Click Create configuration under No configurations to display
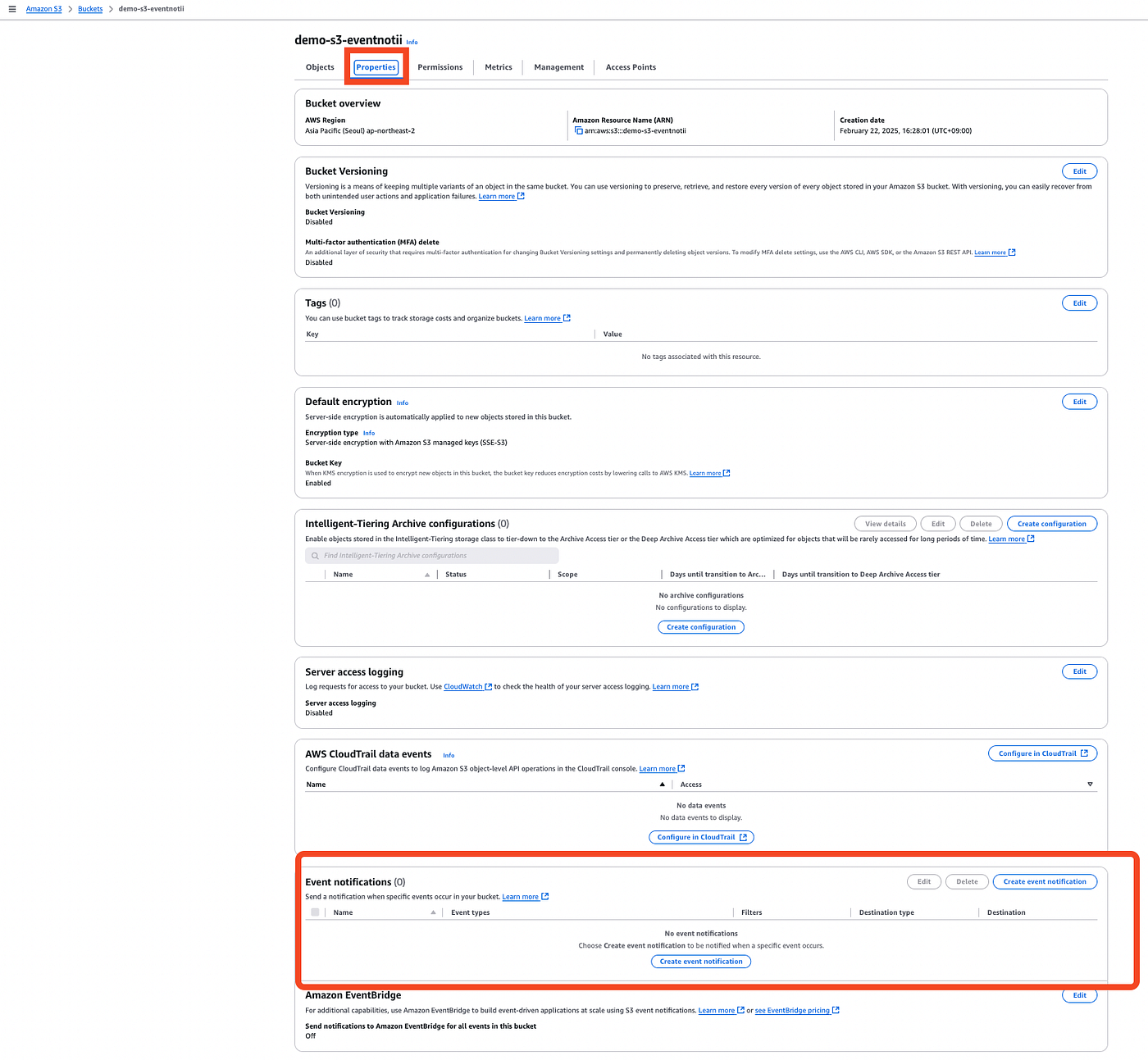Screen dimensions: 1148x1060 (701, 627)
